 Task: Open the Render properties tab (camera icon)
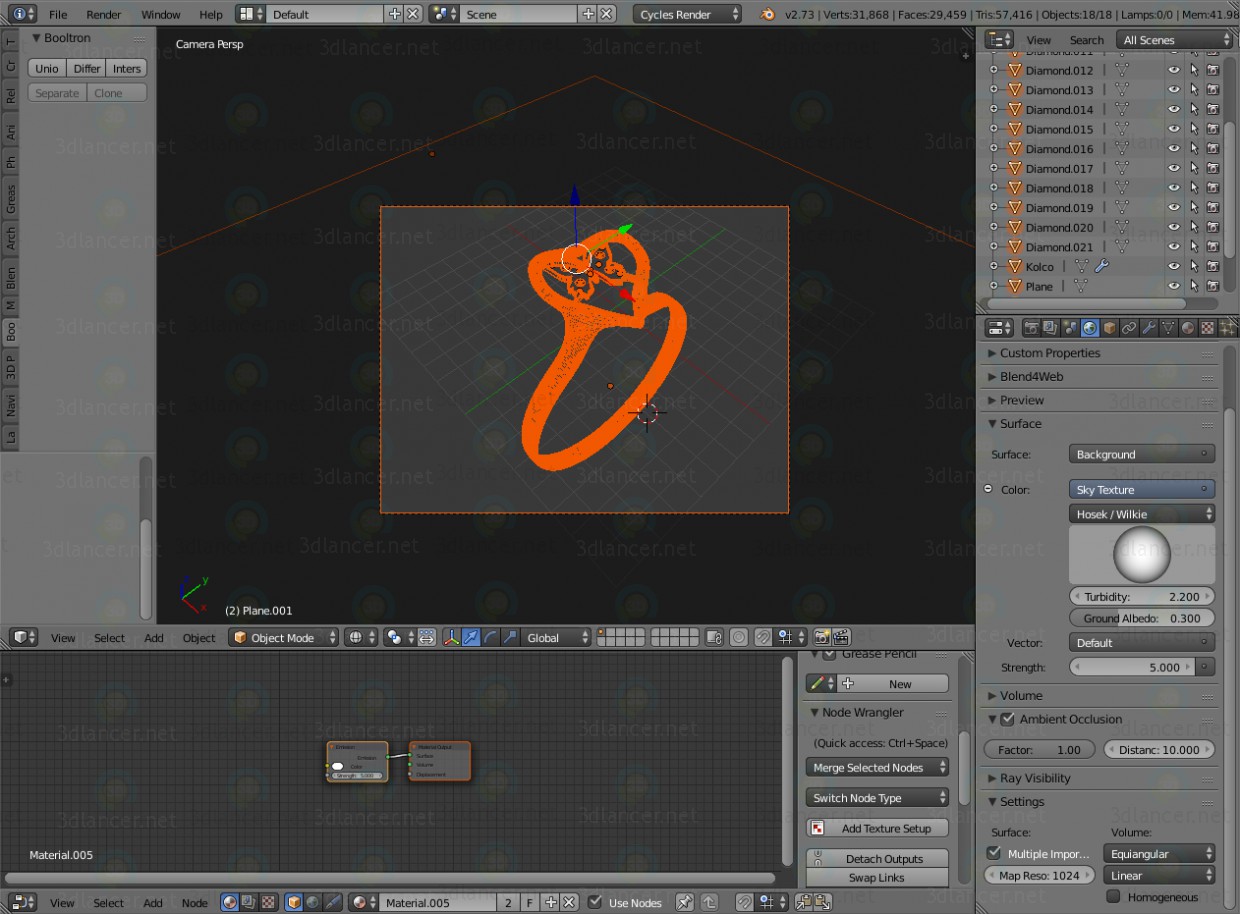(x=1031, y=328)
